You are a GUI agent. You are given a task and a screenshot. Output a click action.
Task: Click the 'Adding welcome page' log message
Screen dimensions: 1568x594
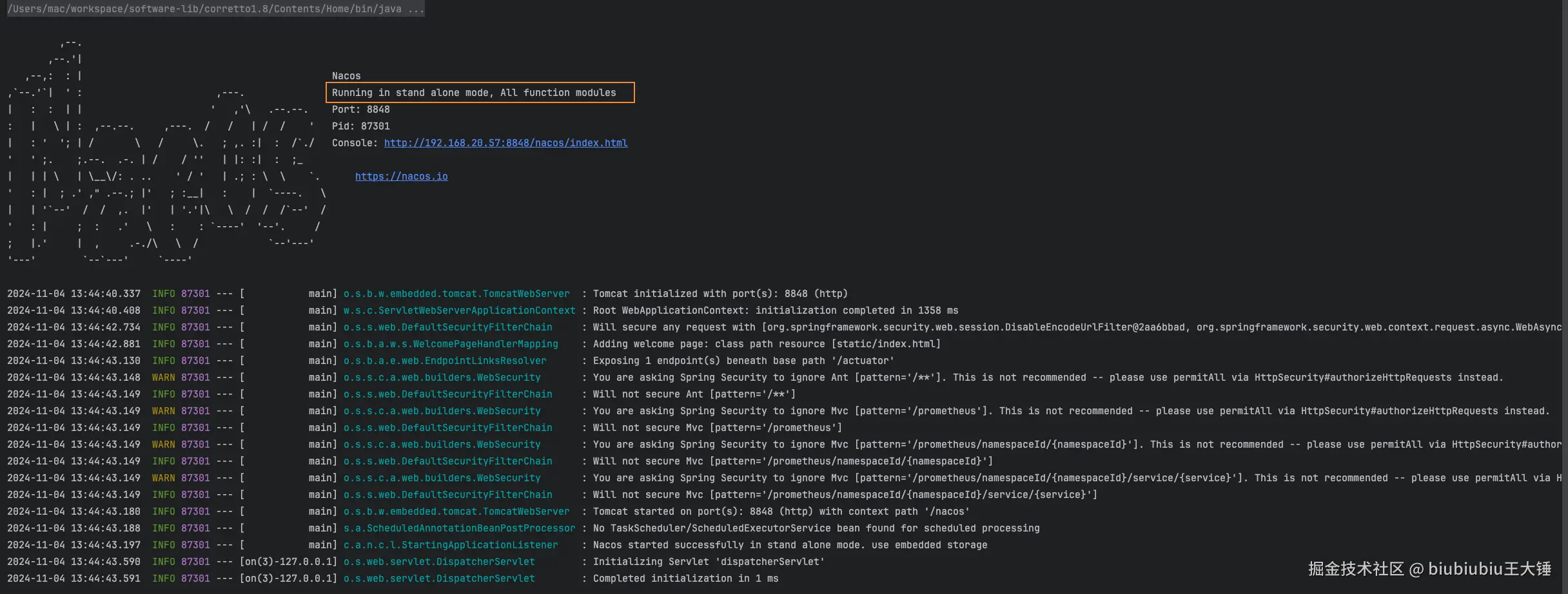(767, 344)
